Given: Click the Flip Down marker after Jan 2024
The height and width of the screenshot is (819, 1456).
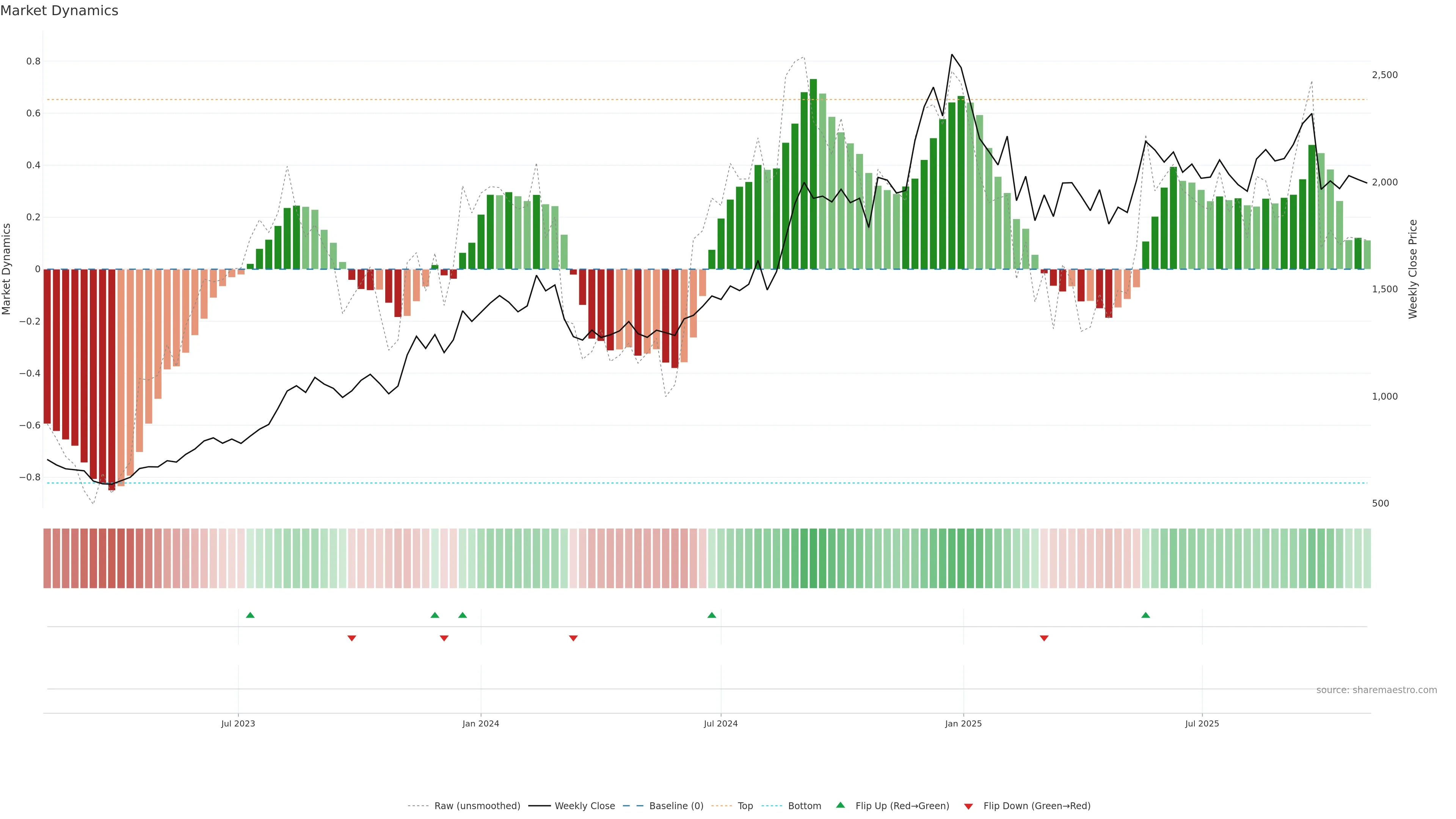Looking at the screenshot, I should [x=573, y=638].
